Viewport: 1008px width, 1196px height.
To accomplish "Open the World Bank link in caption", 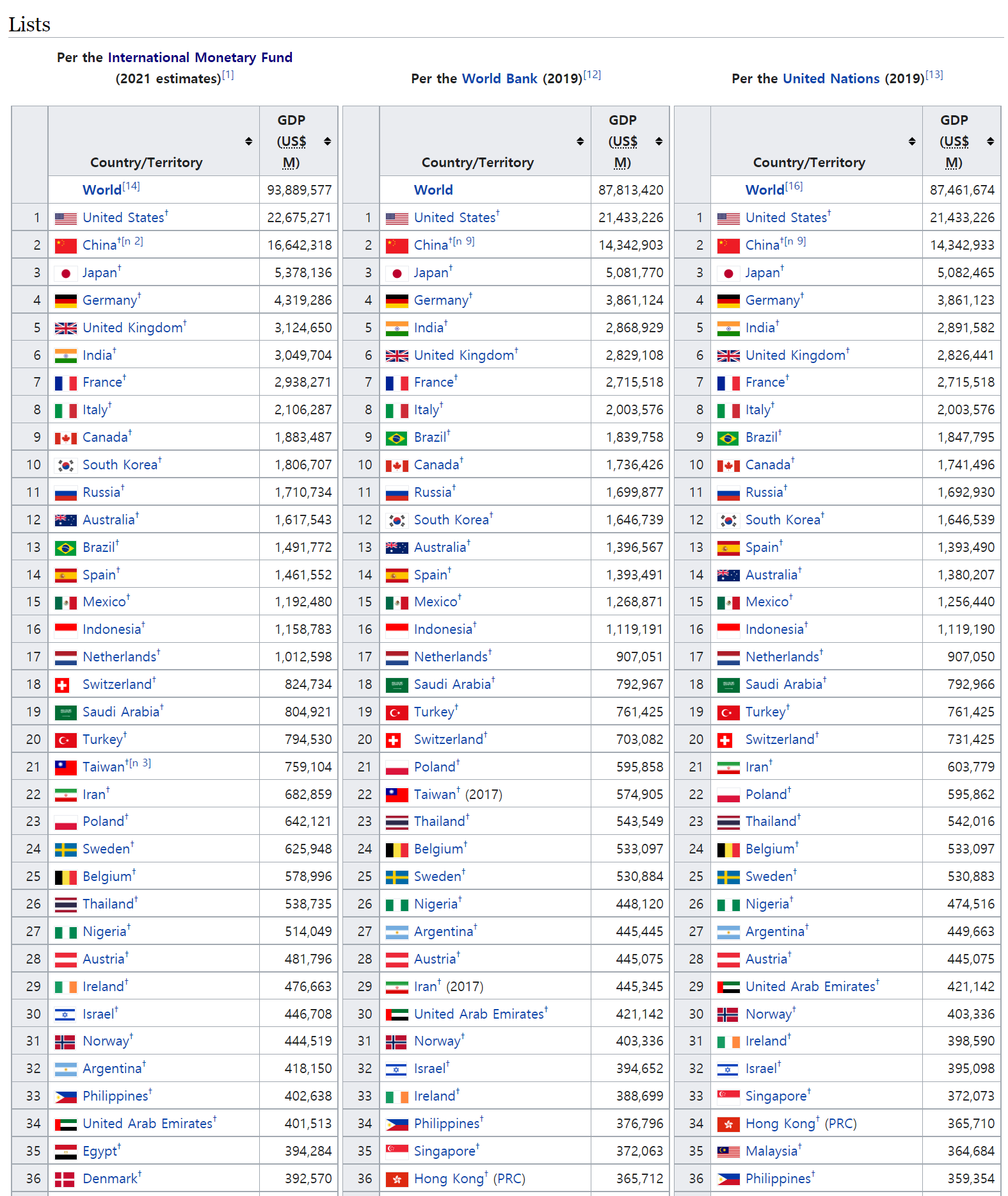I will click(499, 79).
